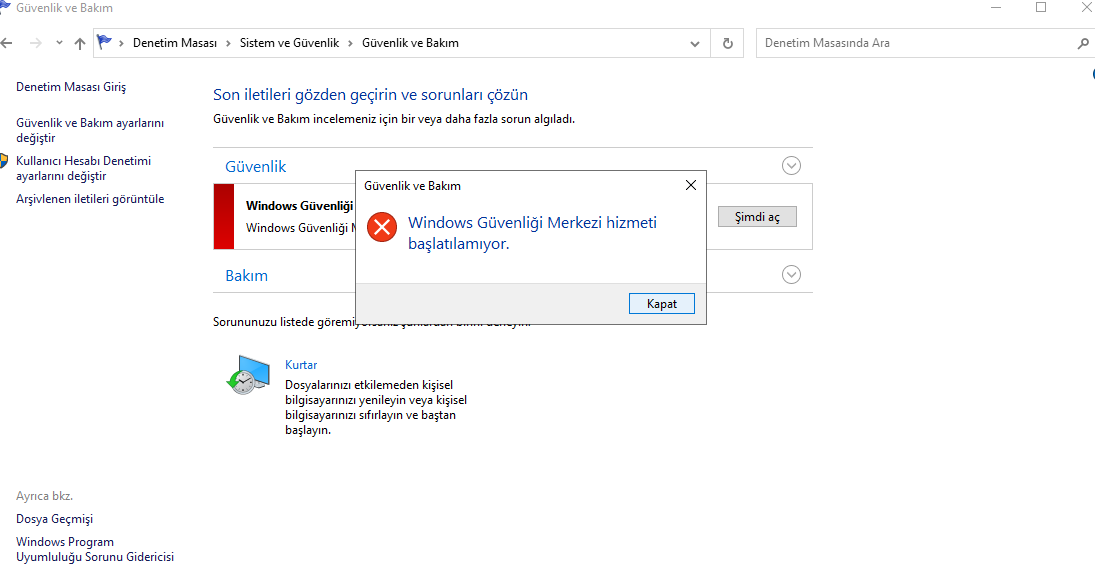This screenshot has width=1095, height=584.
Task: Click the Bakım section heading
Action: pyautogui.click(x=247, y=275)
